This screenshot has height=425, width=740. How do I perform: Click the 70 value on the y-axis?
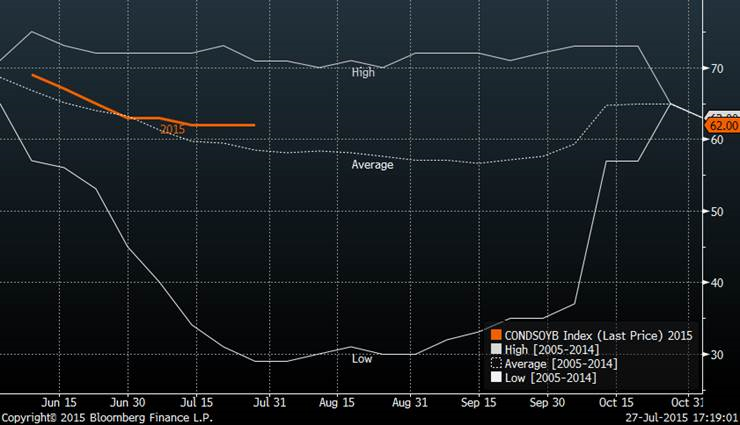pos(717,69)
